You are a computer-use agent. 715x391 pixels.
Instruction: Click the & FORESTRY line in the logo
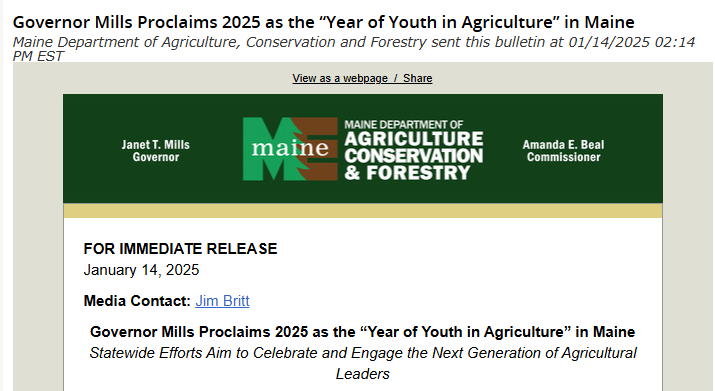pyautogui.click(x=407, y=173)
